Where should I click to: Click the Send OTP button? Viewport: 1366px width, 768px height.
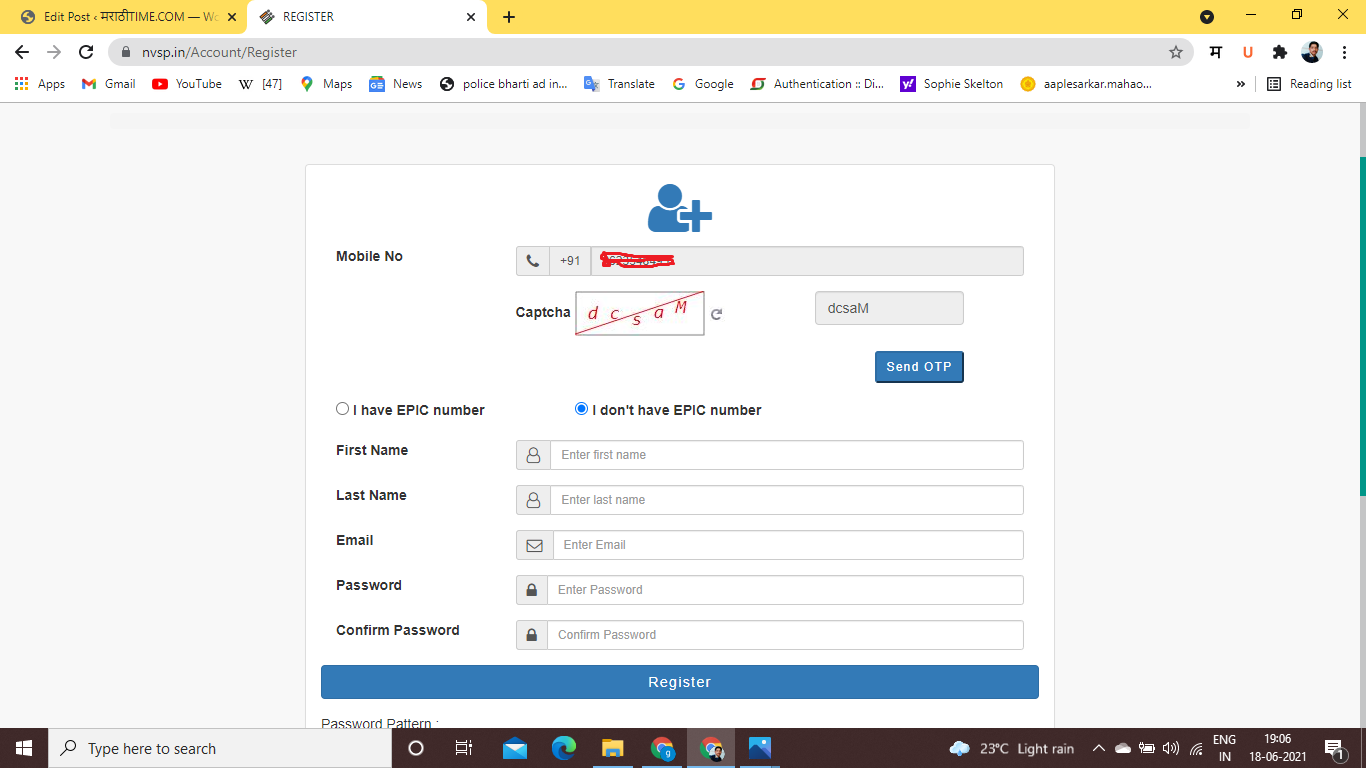918,366
